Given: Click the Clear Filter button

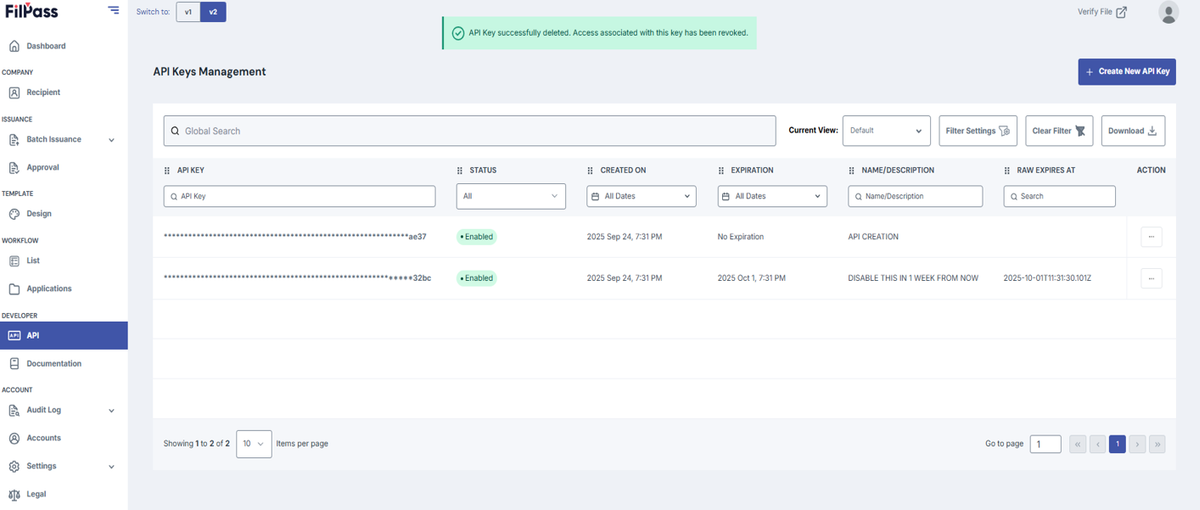Looking at the screenshot, I should (x=1059, y=131).
